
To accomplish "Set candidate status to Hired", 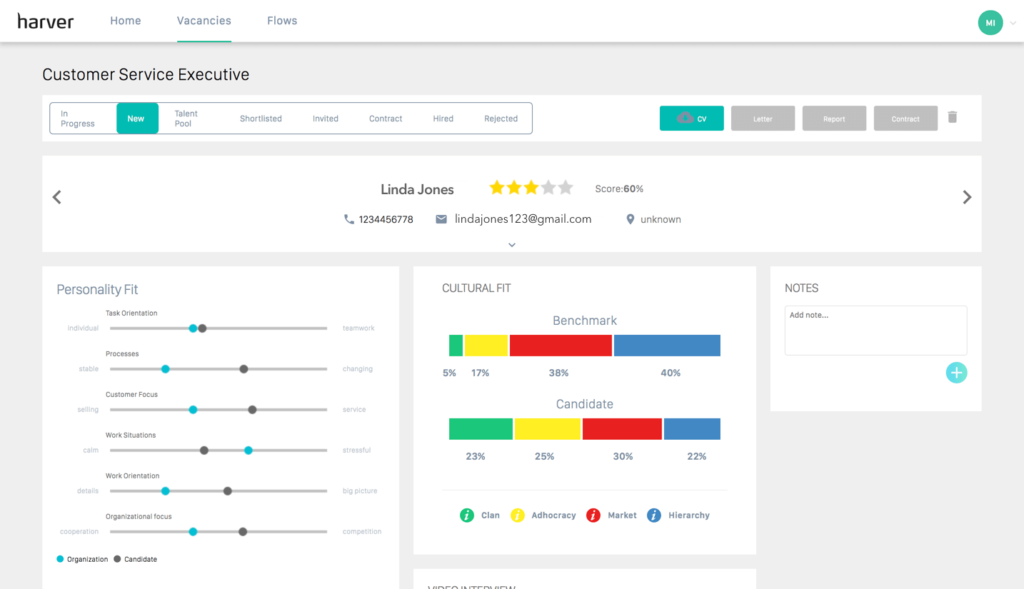I will point(443,118).
